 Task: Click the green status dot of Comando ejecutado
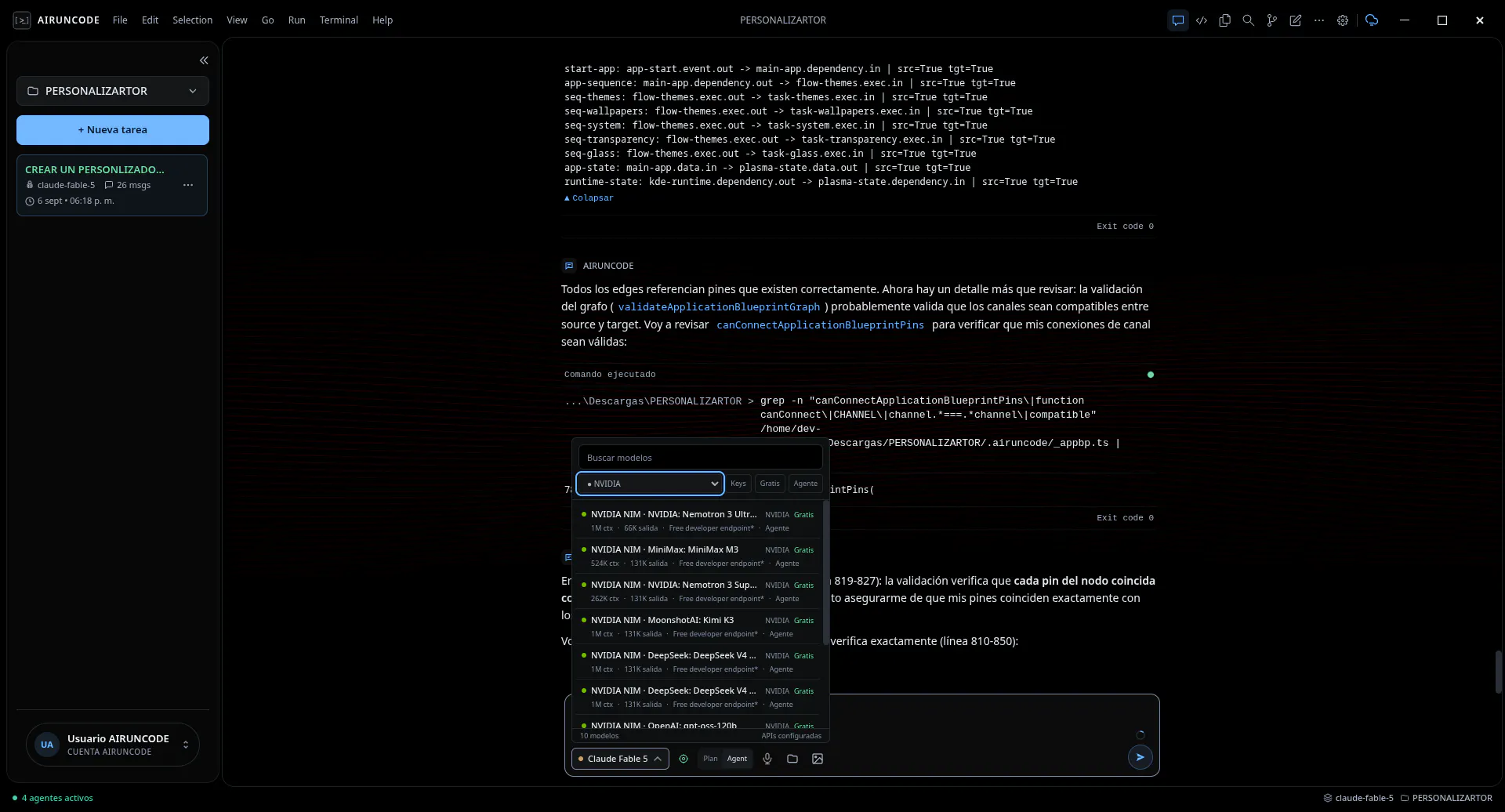click(x=1151, y=375)
